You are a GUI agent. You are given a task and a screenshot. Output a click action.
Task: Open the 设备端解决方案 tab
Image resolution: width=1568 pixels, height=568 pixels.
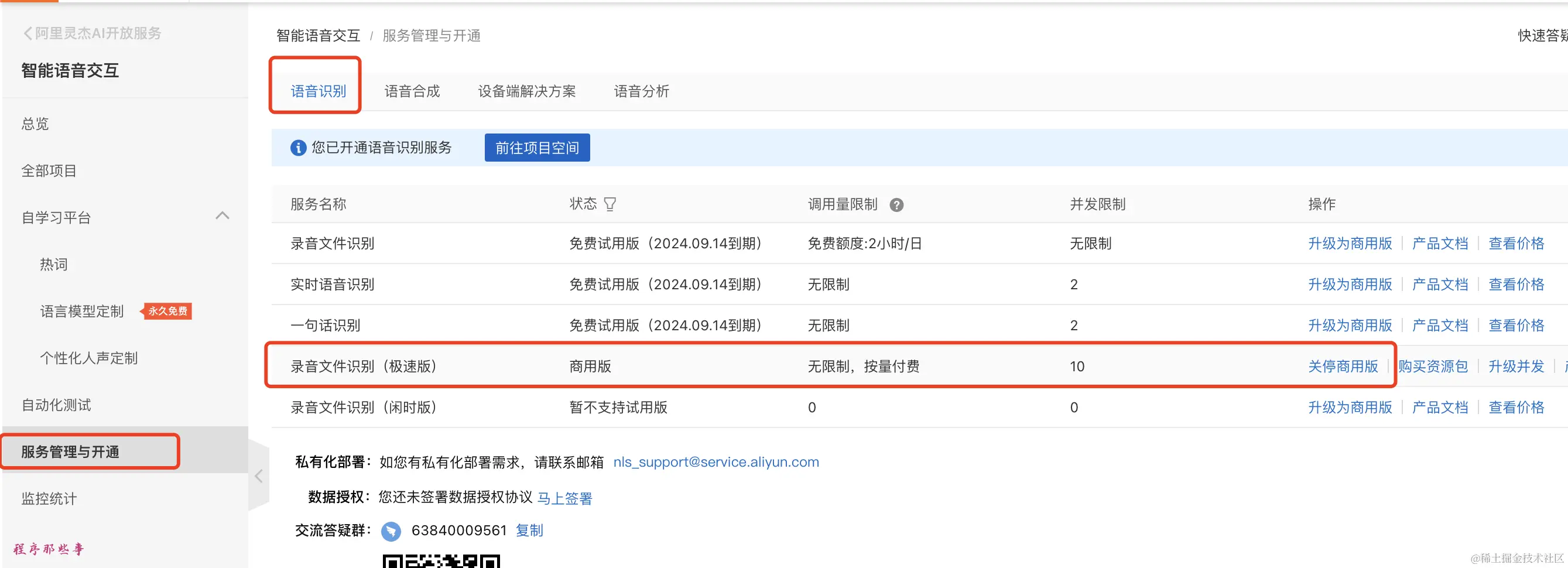pyautogui.click(x=526, y=91)
